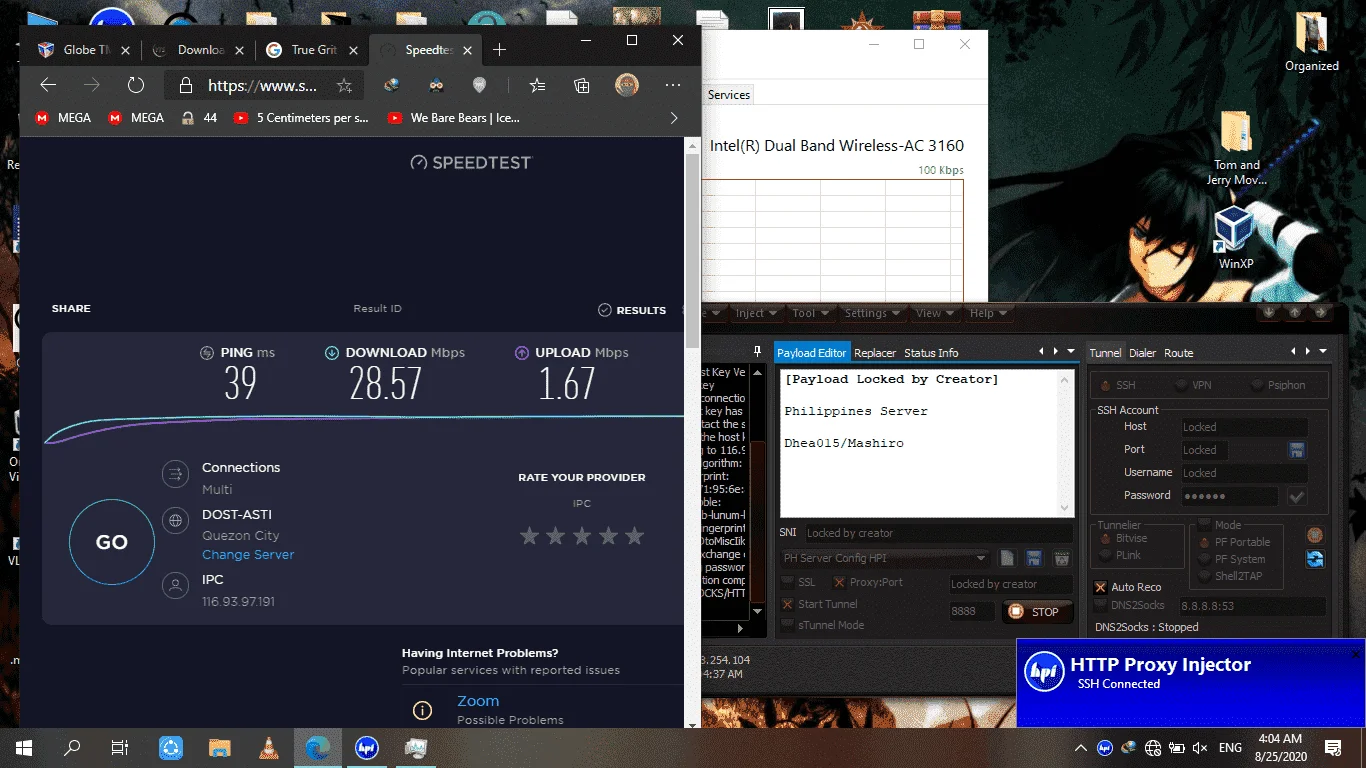This screenshot has height=768, width=1366.
Task: Open the We Bare Bears bookmark
Action: click(455, 118)
